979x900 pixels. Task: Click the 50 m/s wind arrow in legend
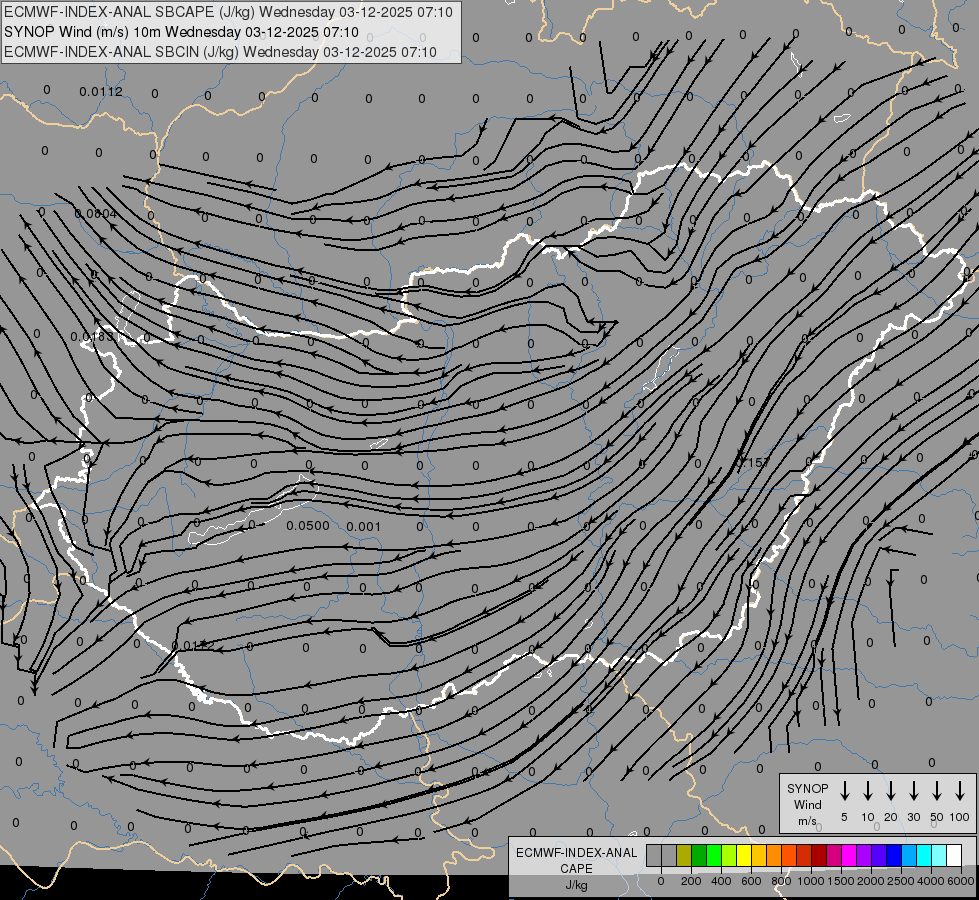[x=937, y=790]
